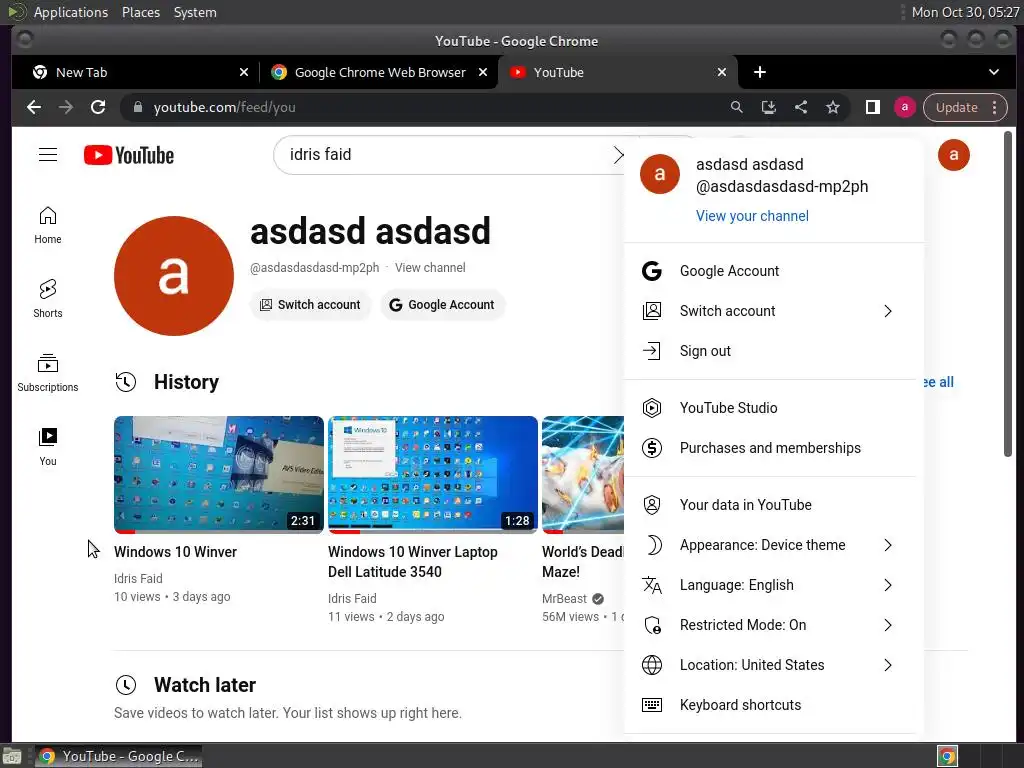This screenshot has width=1024, height=768.
Task: Click the address bar search magnifier icon
Action: click(x=737, y=107)
